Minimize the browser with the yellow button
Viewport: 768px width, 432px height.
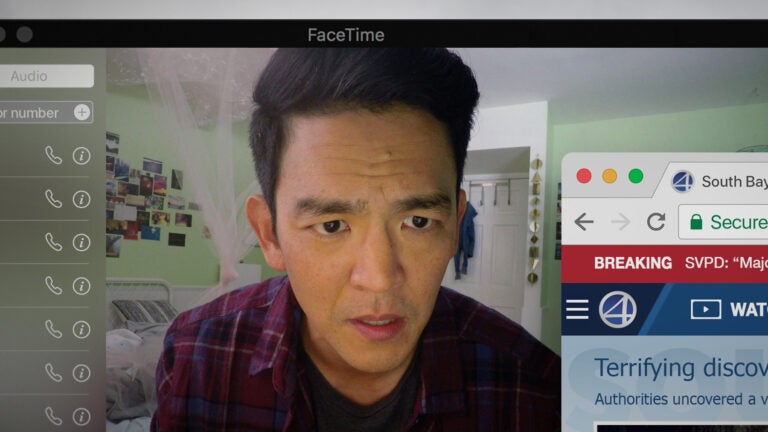[609, 176]
